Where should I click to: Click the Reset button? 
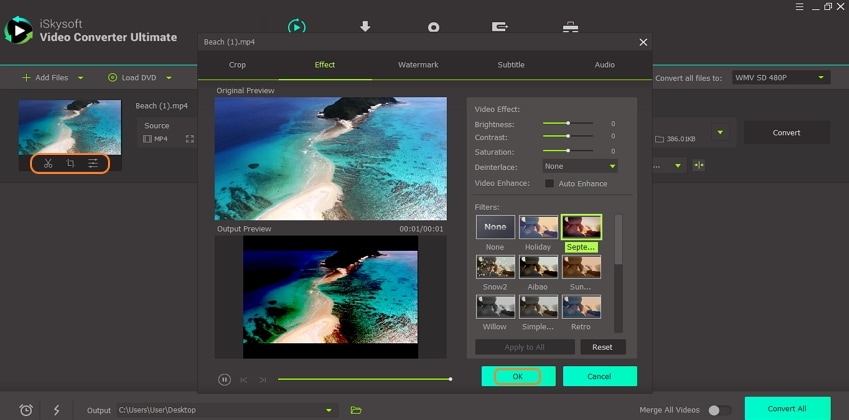[x=603, y=347]
